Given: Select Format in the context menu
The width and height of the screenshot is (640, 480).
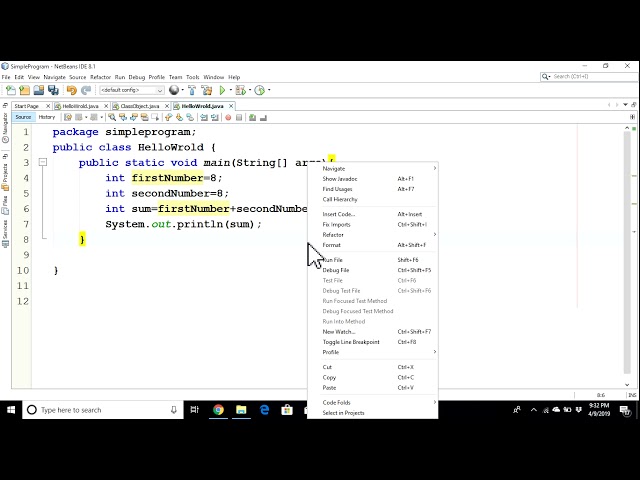Looking at the screenshot, I should pyautogui.click(x=373, y=245).
